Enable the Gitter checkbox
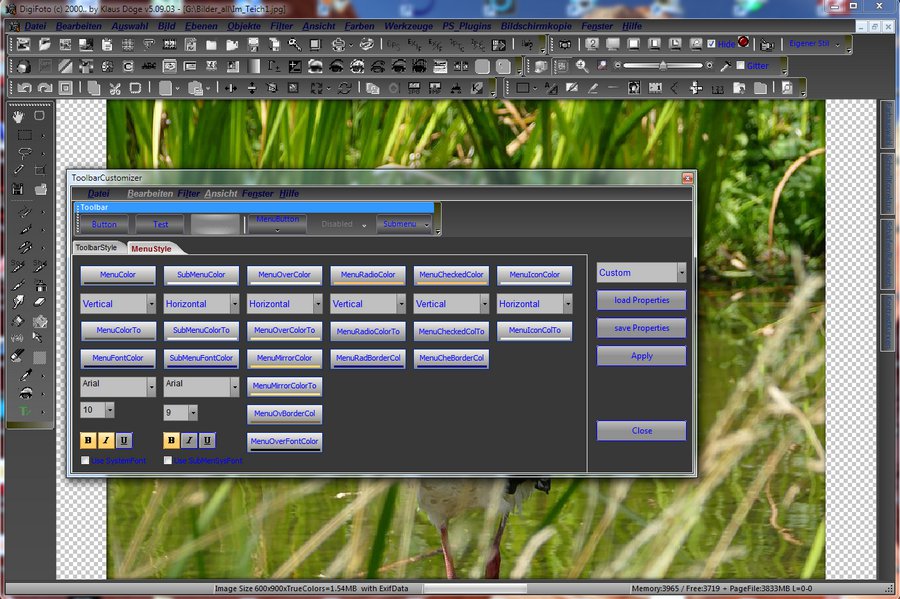Image resolution: width=900 pixels, height=599 pixels. click(740, 66)
